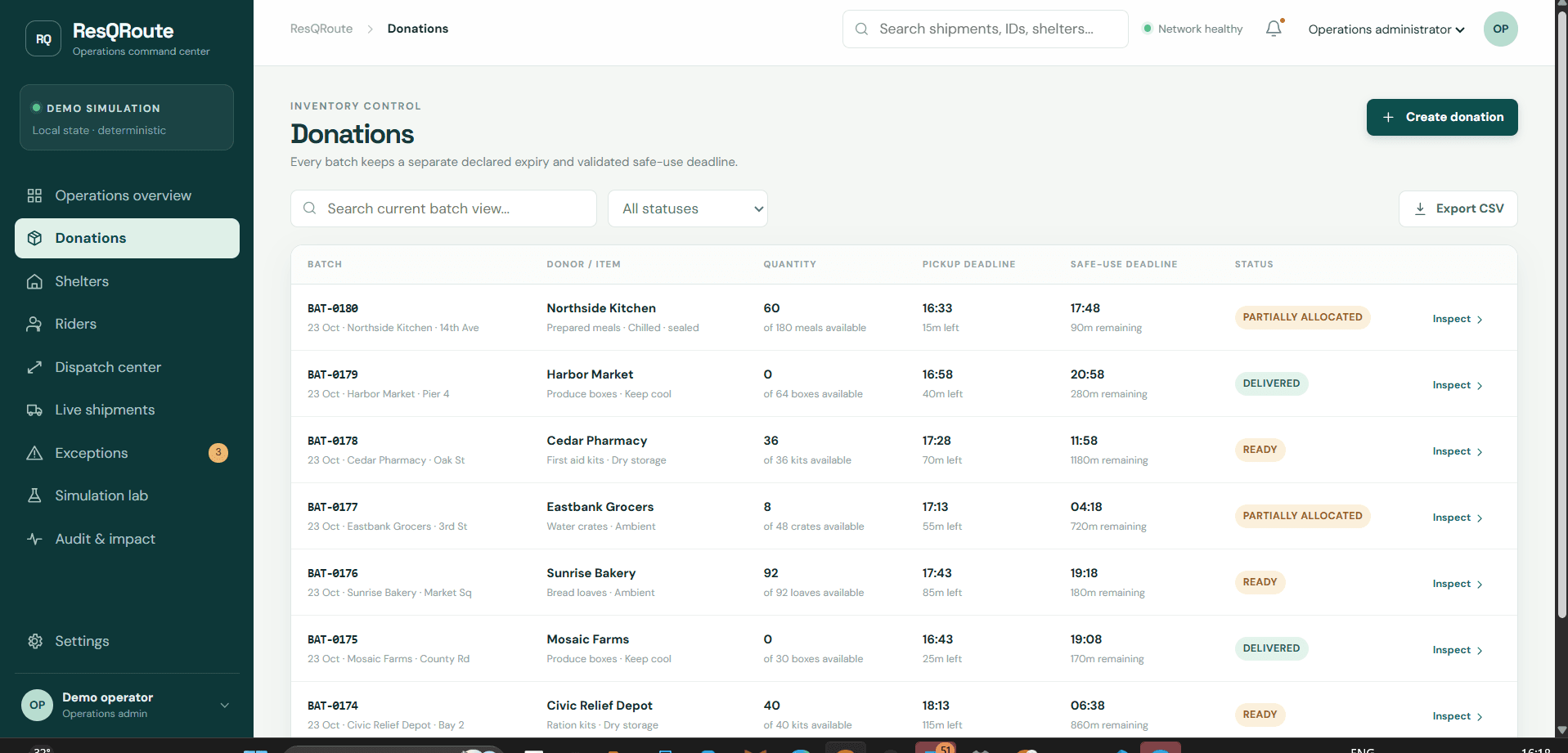Open the notifications bell icon
This screenshot has width=1568, height=753.
click(1274, 29)
